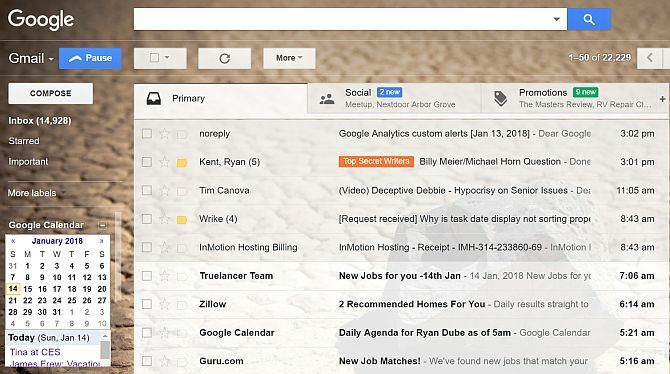
Task: Toggle importance marker on noreply email
Action: 182,135
